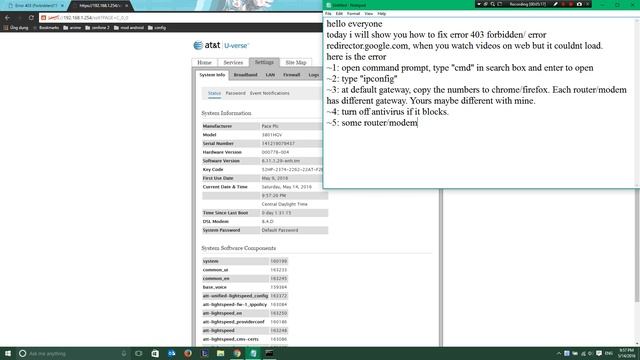640x360 pixels.
Task: Open the recorder toolbar dropdown arrow
Action: (x=479, y=4)
